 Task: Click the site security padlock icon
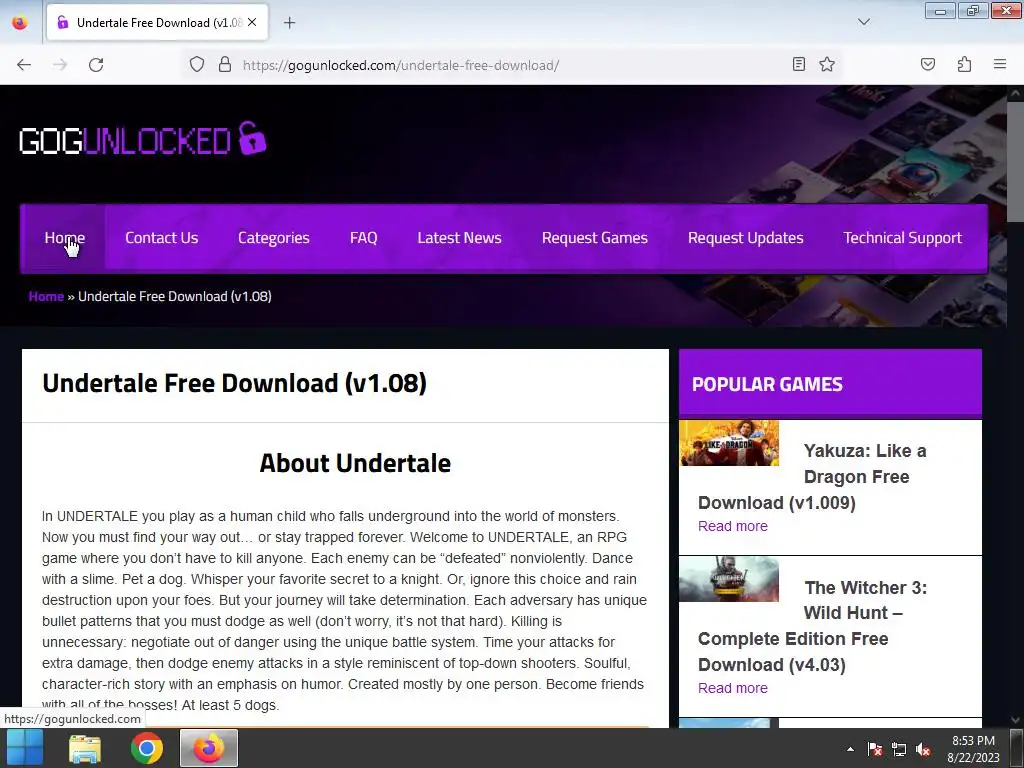(x=225, y=64)
